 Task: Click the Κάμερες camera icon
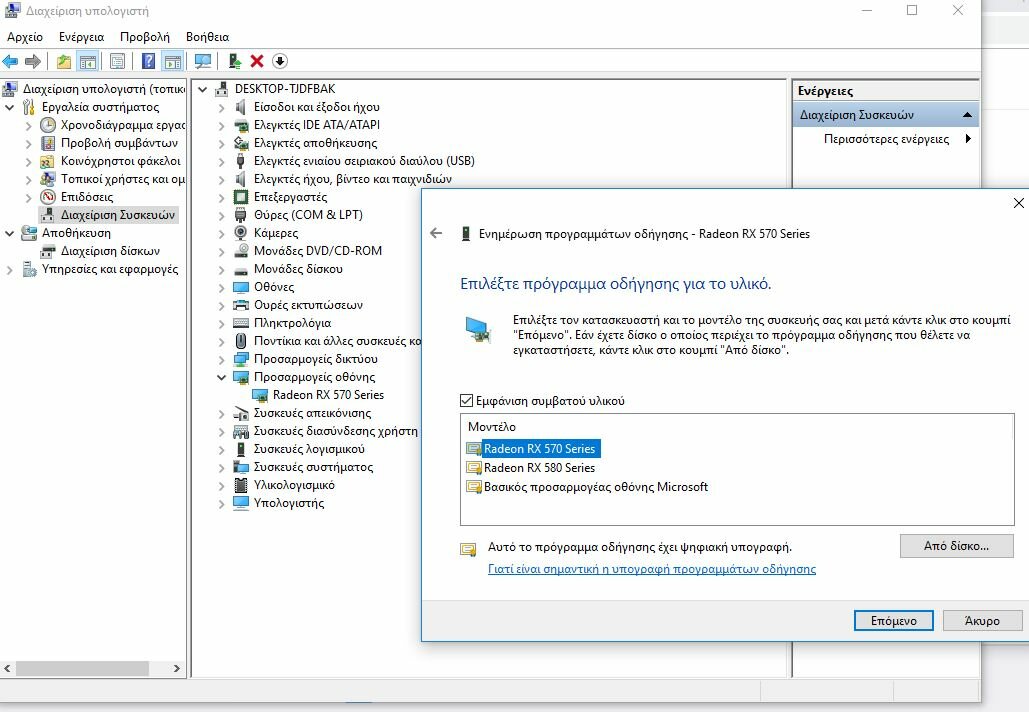coord(241,233)
